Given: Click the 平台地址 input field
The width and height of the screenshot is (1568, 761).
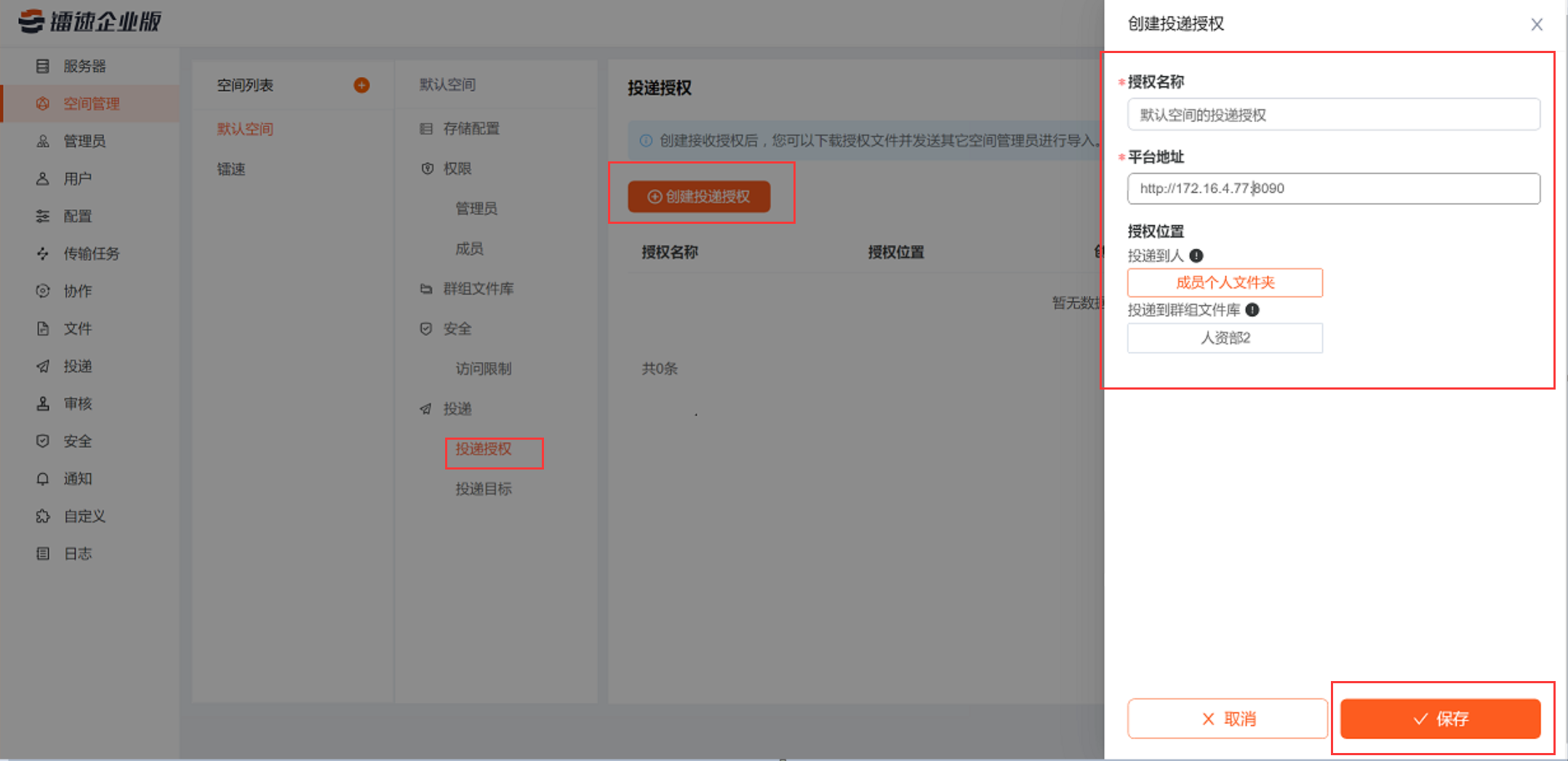Looking at the screenshot, I should [1333, 189].
